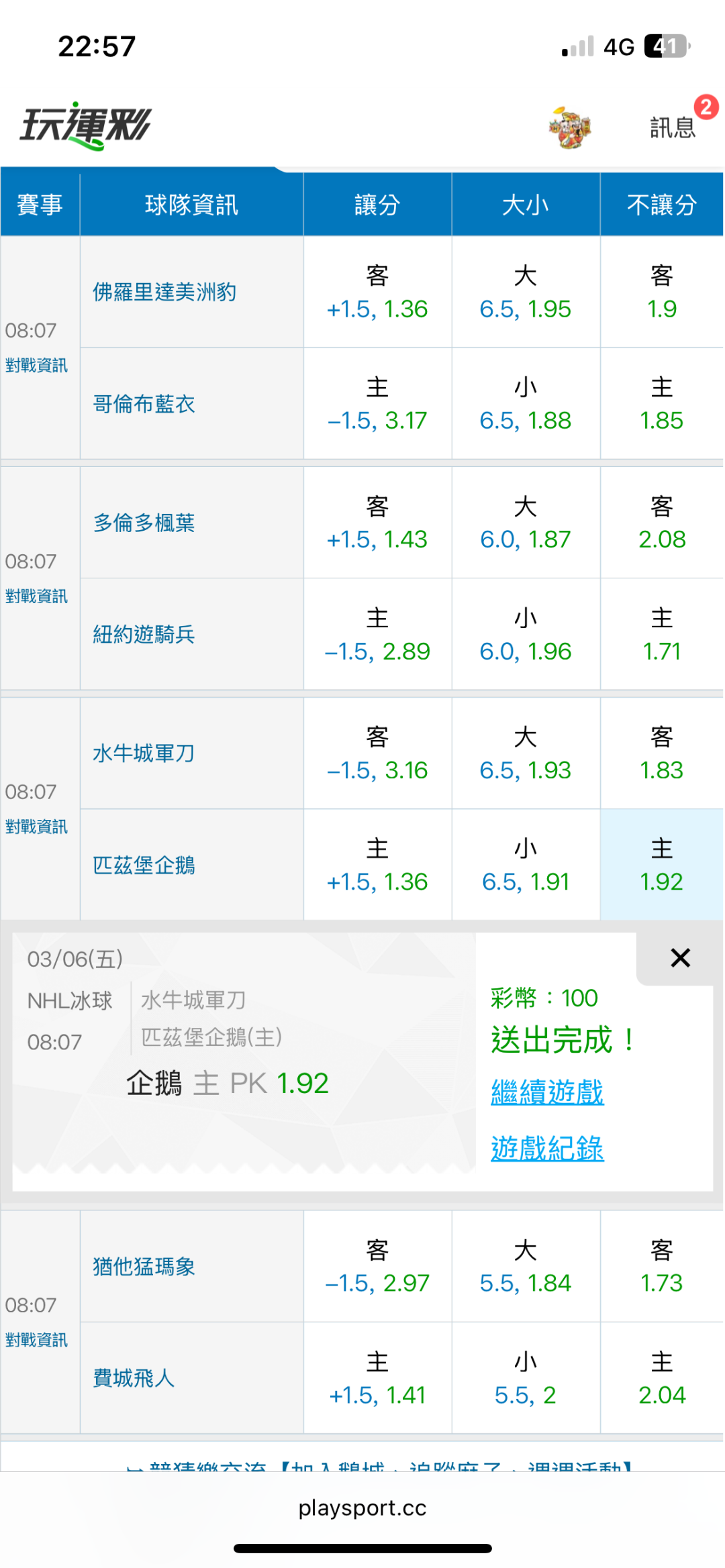Viewport: 725px width, 1568px height.
Task: Open 訊息 messages with 2 notifications
Action: [673, 126]
